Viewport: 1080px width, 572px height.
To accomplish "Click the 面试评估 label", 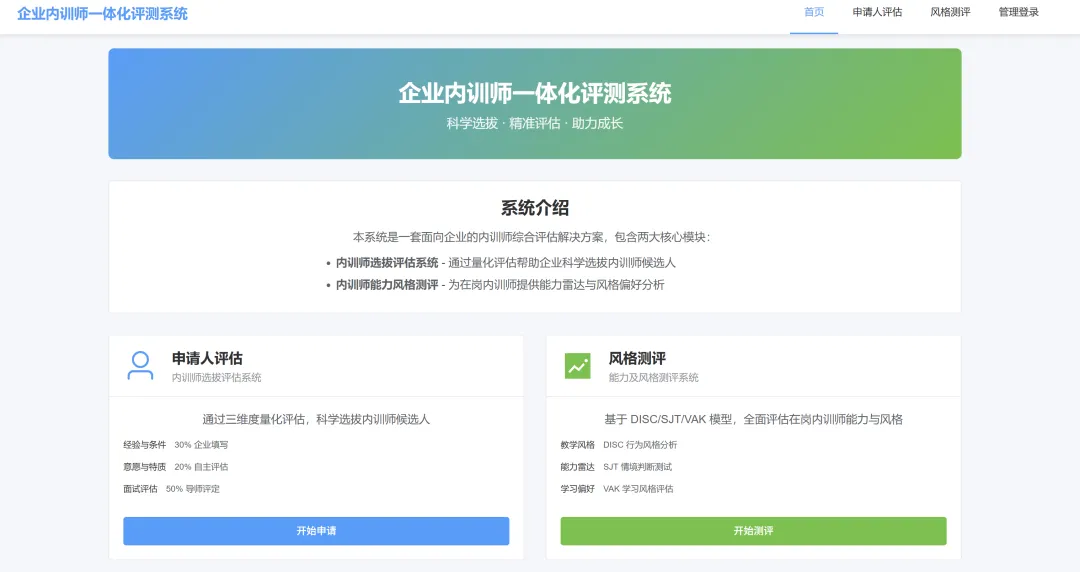I will point(141,489).
